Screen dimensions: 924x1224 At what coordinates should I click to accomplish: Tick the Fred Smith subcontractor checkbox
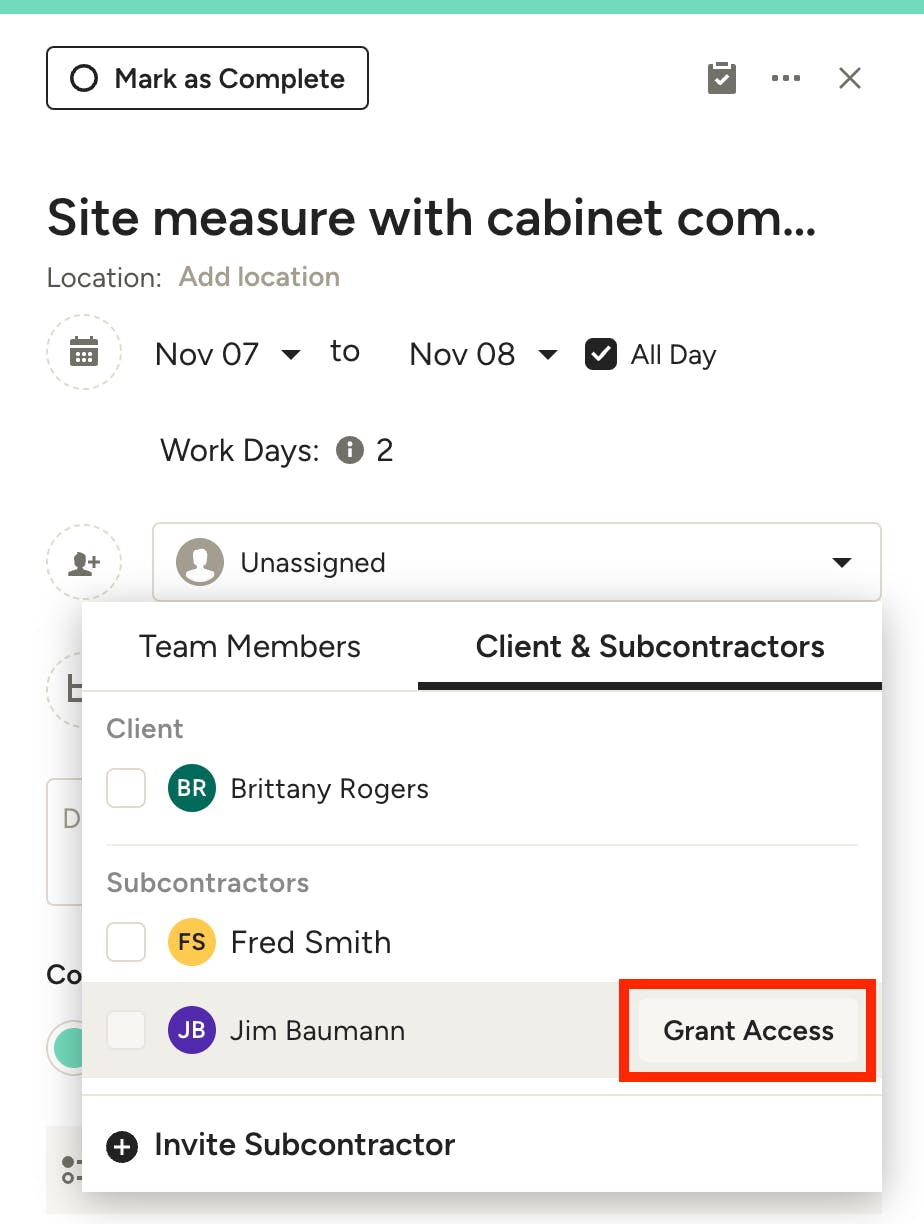(127, 942)
